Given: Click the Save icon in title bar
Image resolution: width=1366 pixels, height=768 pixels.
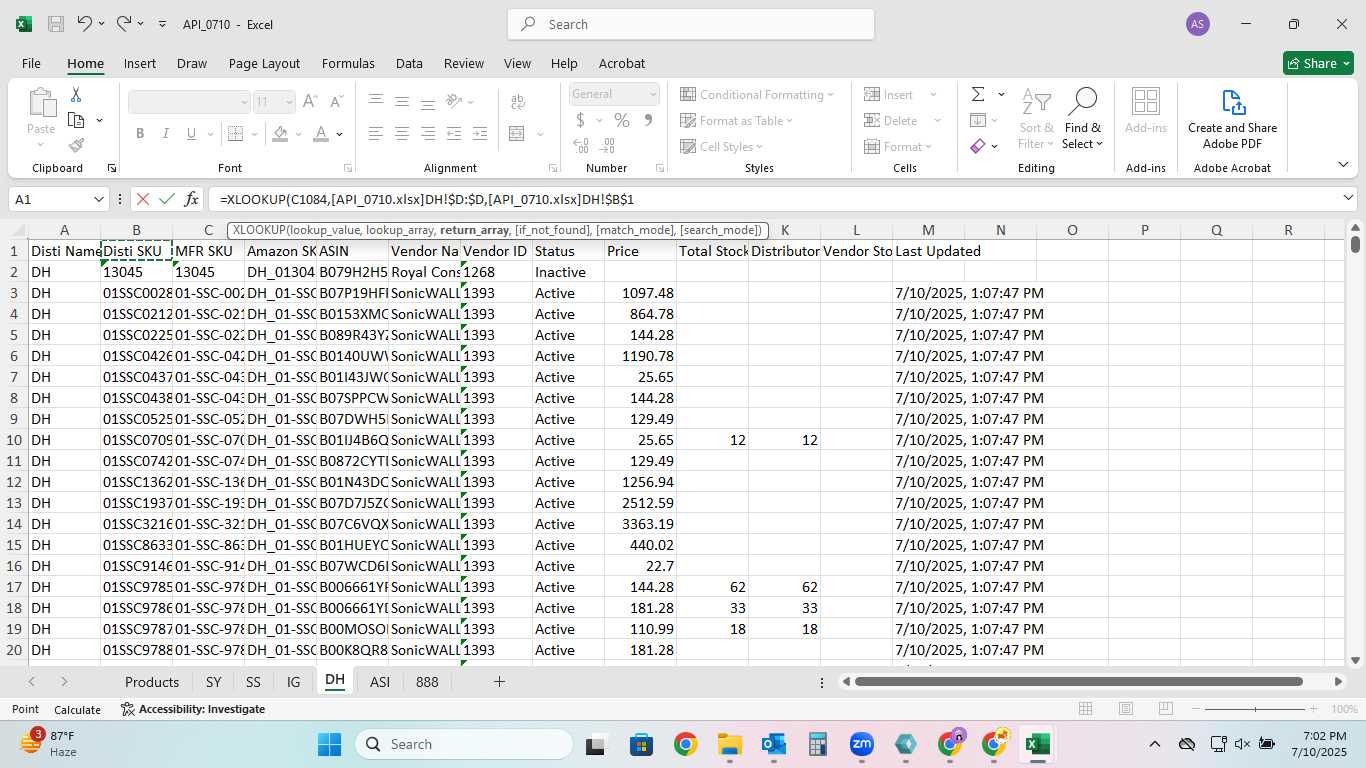Looking at the screenshot, I should coord(56,24).
